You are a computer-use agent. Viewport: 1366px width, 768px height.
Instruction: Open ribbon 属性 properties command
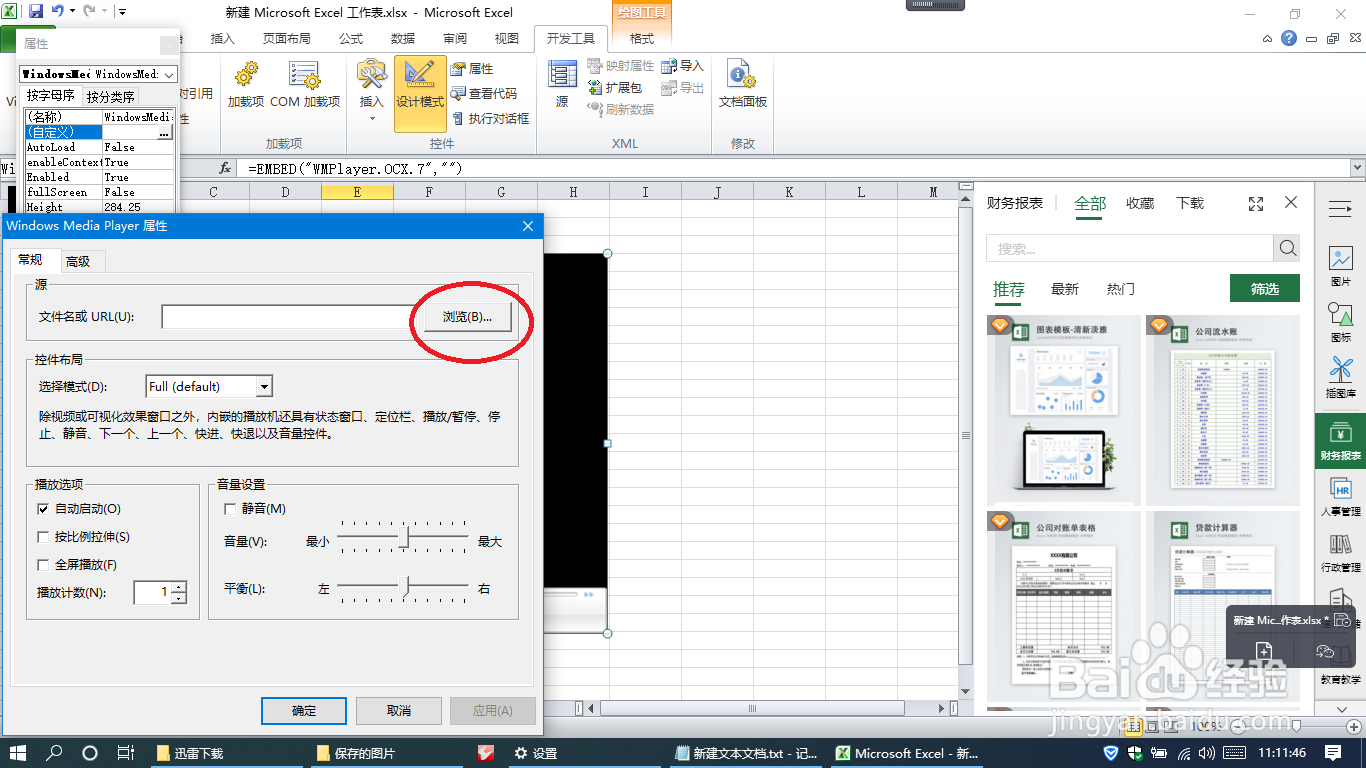[x=472, y=69]
